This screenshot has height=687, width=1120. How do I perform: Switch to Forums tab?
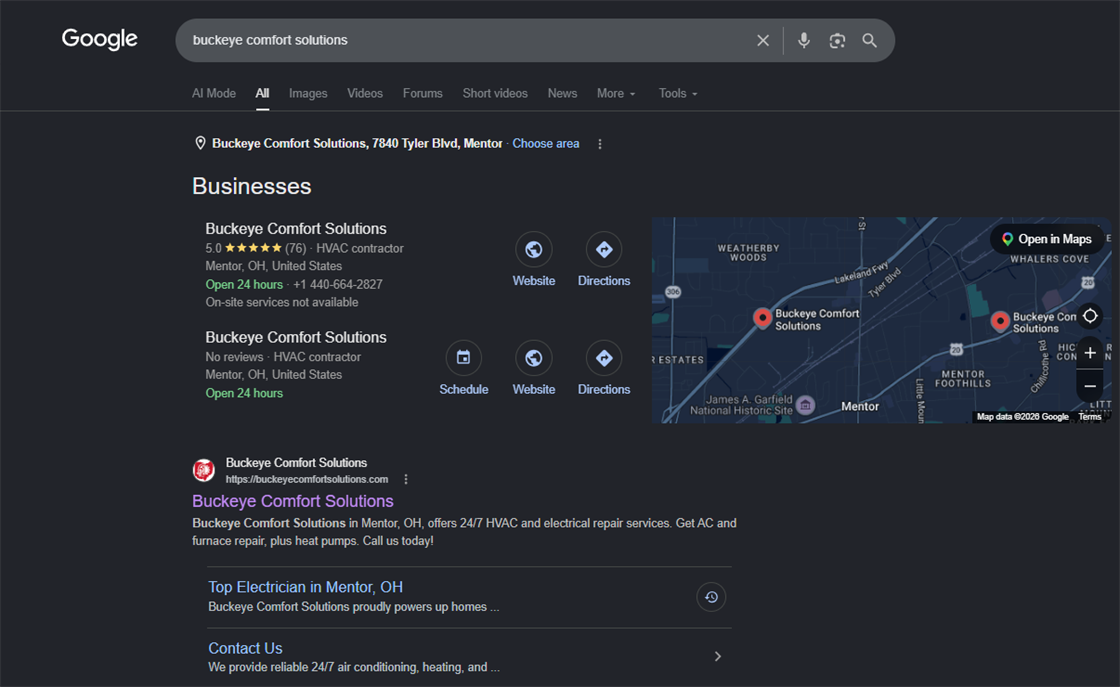tap(422, 94)
